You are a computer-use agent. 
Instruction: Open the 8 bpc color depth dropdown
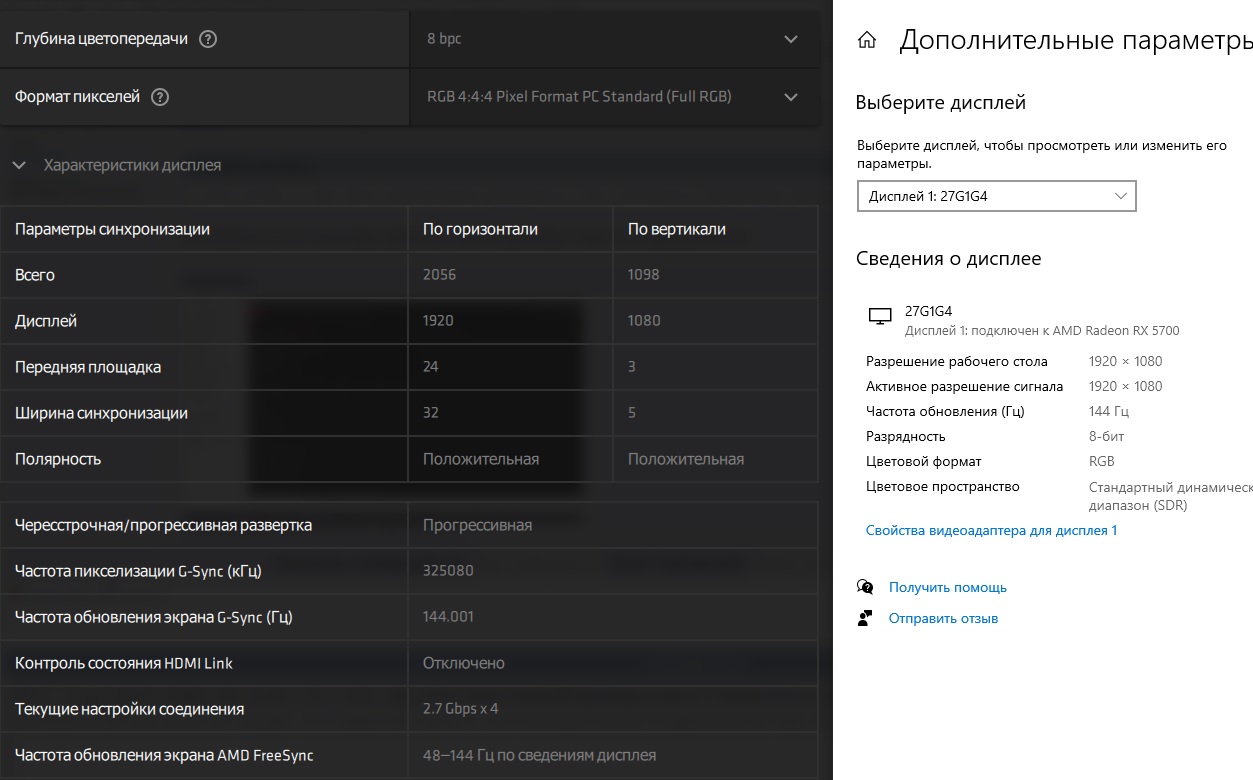coord(612,39)
